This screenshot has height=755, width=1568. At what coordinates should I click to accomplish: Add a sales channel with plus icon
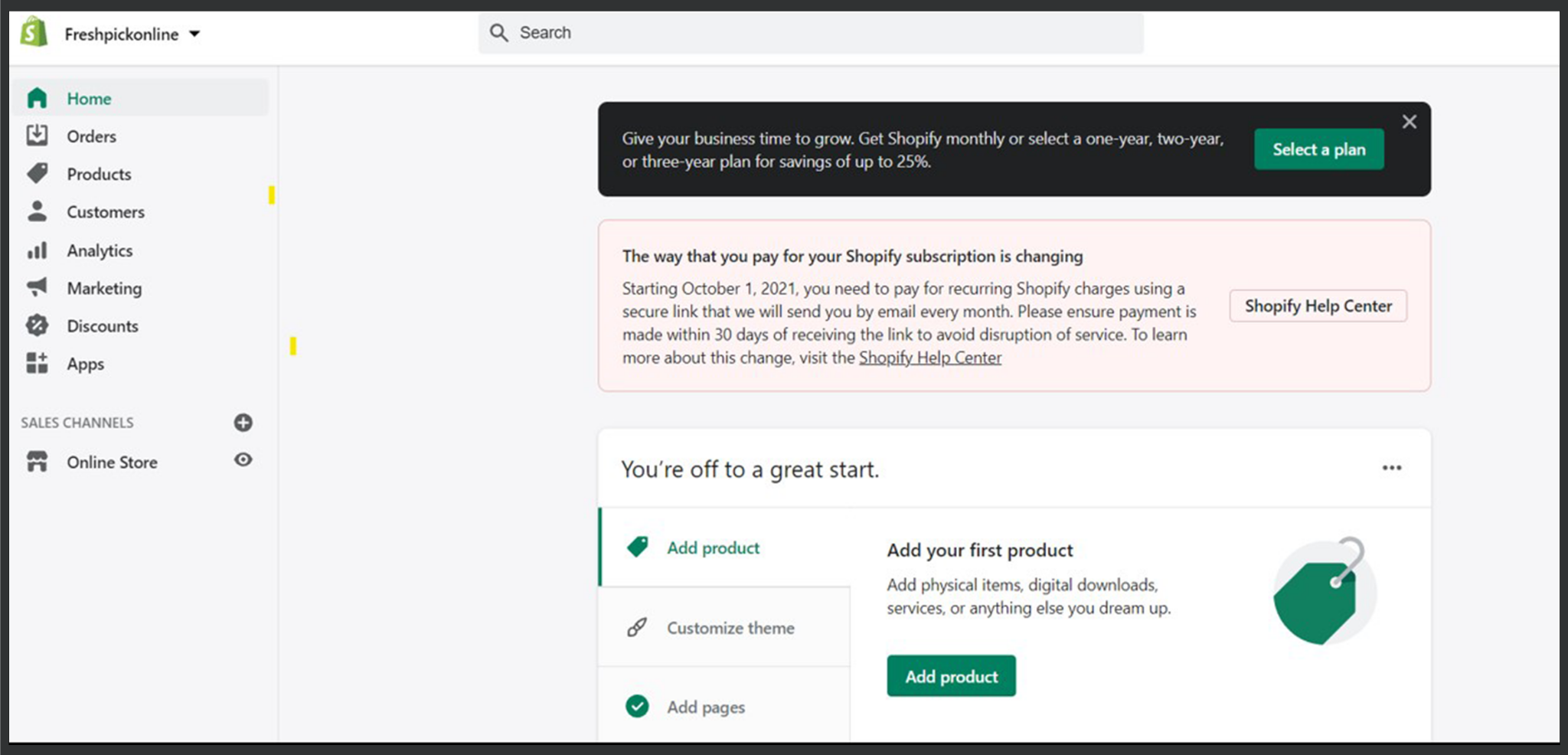tap(243, 423)
